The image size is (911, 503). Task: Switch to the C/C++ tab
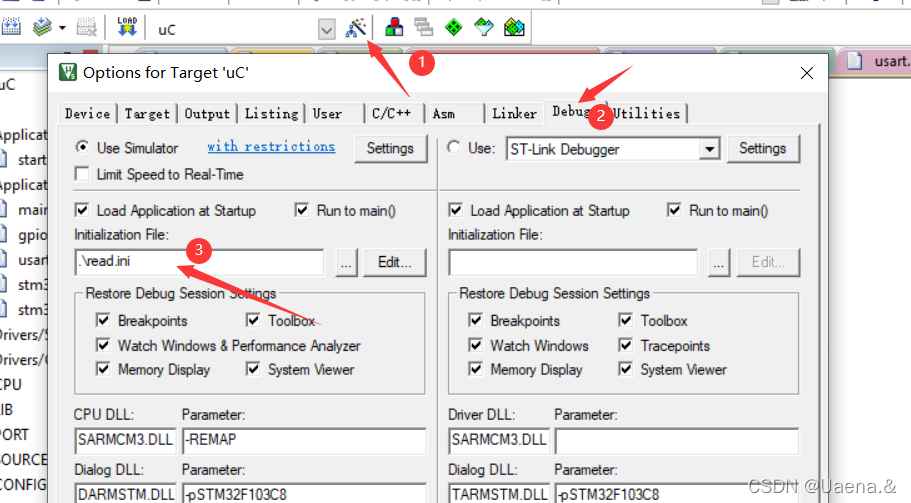[392, 114]
